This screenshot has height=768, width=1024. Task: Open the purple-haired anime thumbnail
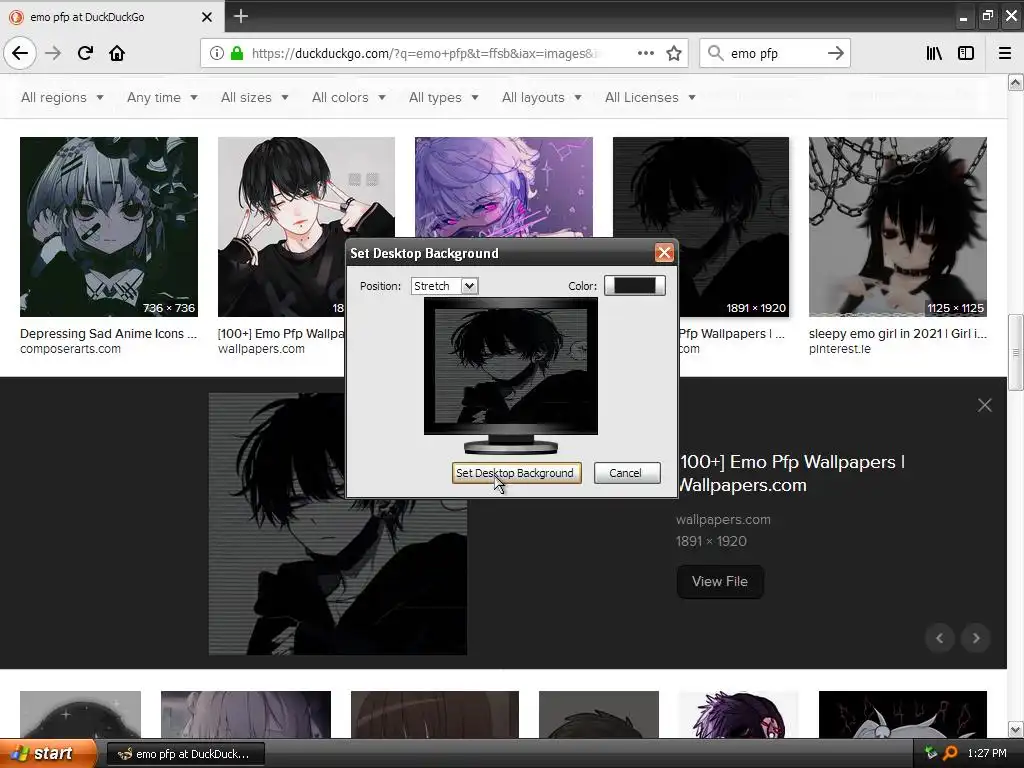504,187
